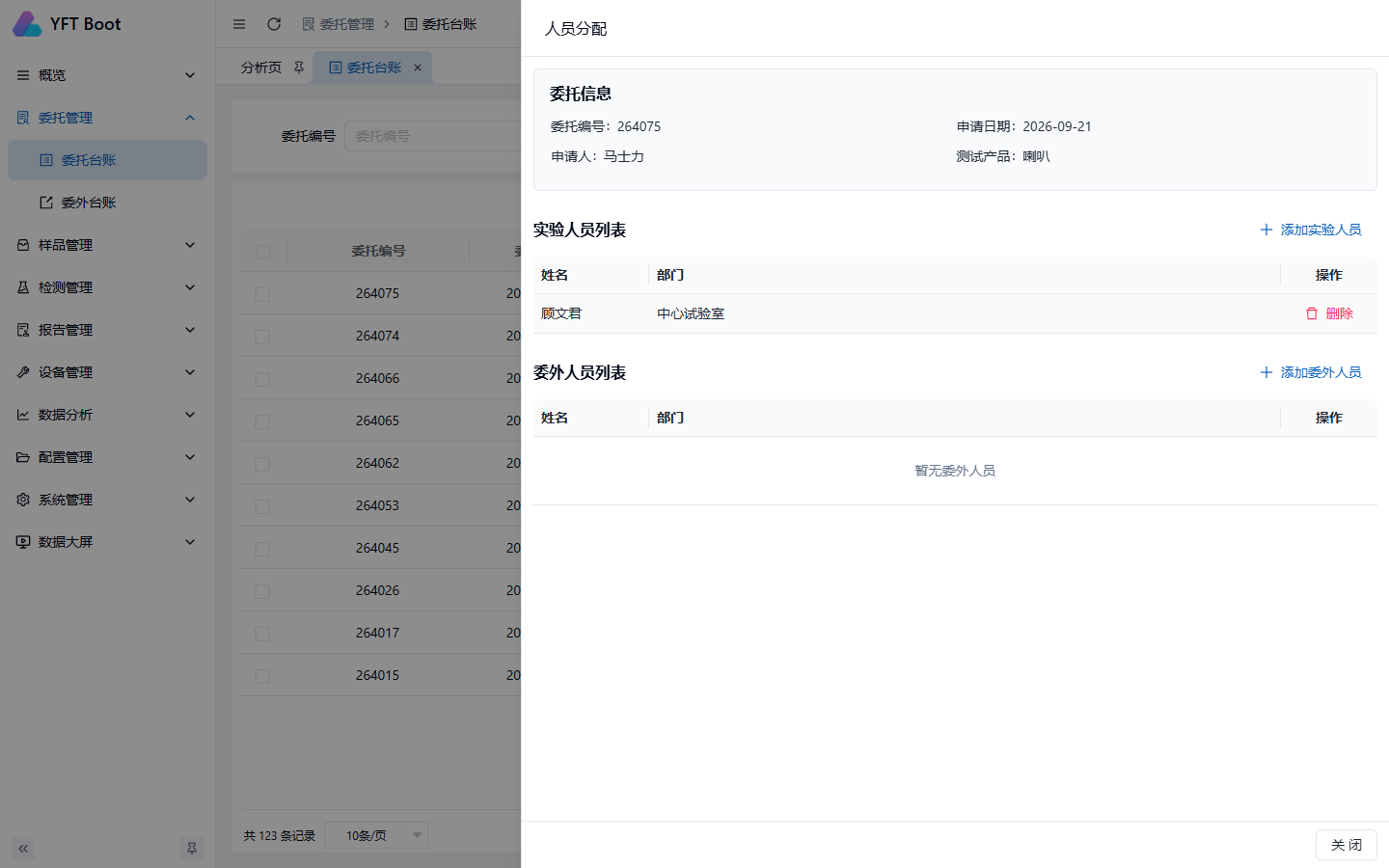Collapse sidebar with double-chevron icon
Image resolution: width=1389 pixels, height=868 pixels.
(x=23, y=849)
